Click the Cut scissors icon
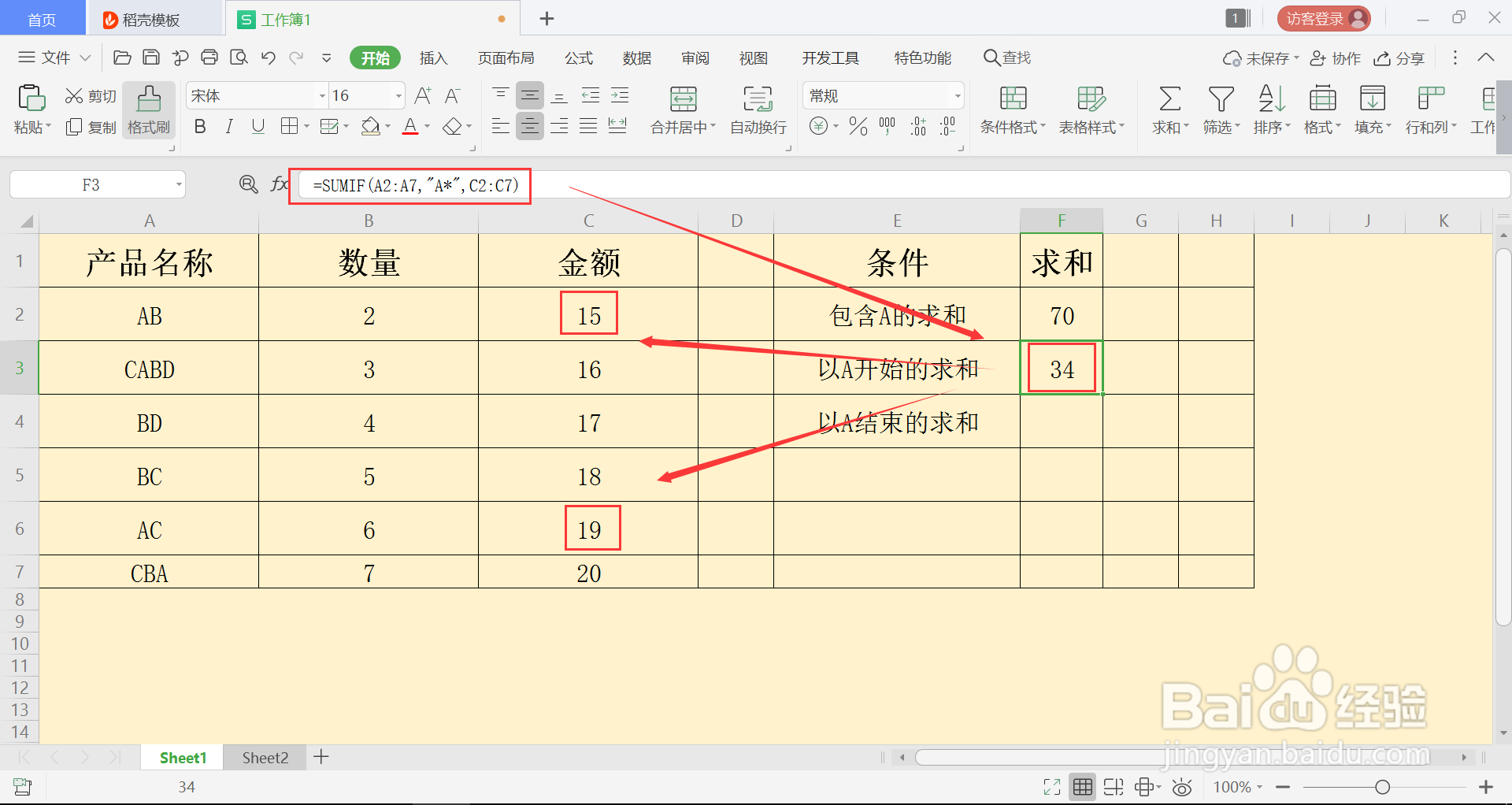This screenshot has width=1512, height=805. 74,96
